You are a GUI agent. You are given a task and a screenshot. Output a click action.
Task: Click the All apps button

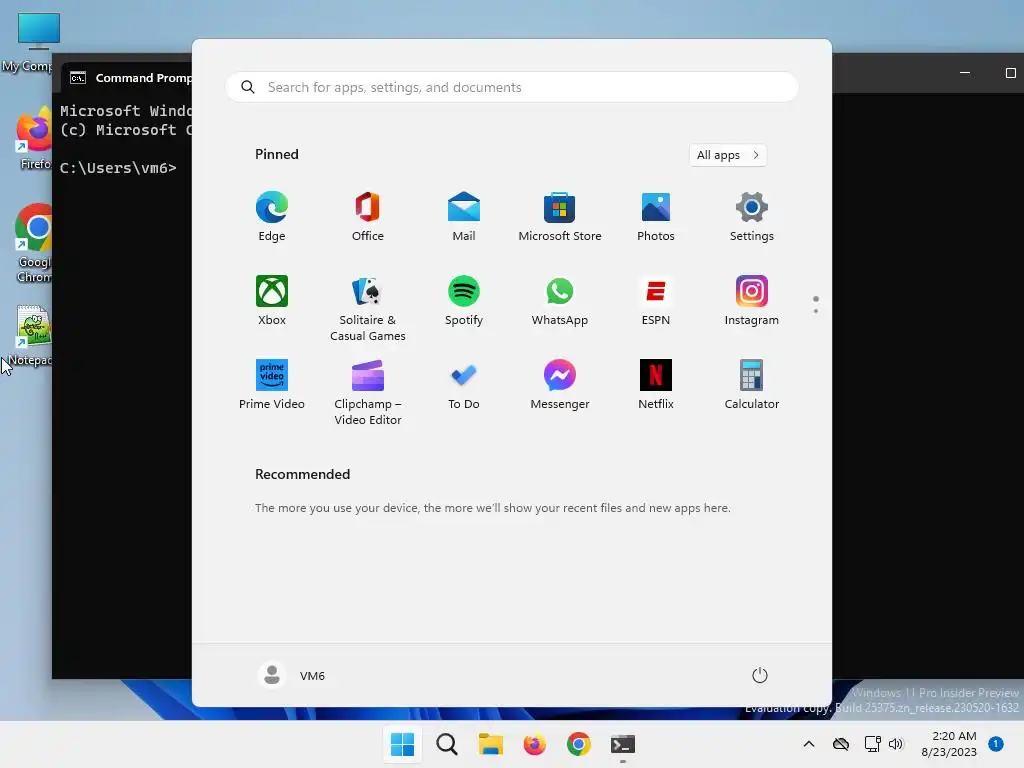coord(728,155)
